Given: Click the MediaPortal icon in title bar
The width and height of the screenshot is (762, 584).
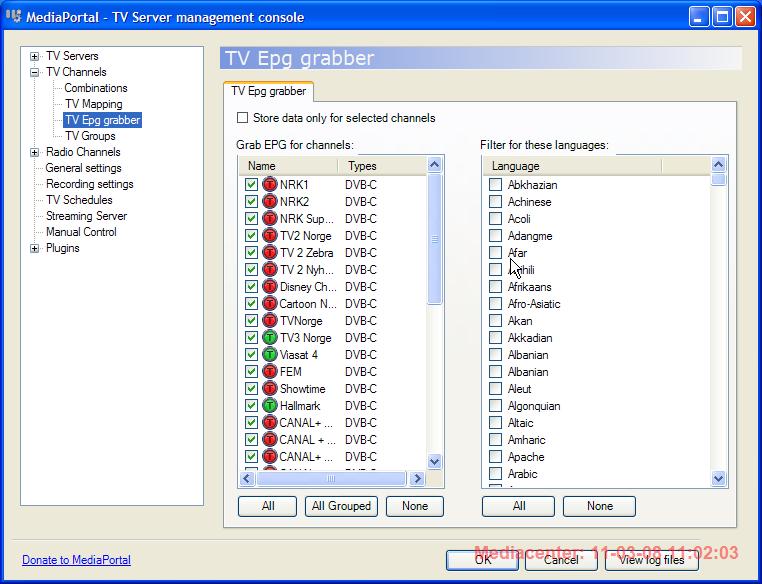Looking at the screenshot, I should pyautogui.click(x=14, y=17).
